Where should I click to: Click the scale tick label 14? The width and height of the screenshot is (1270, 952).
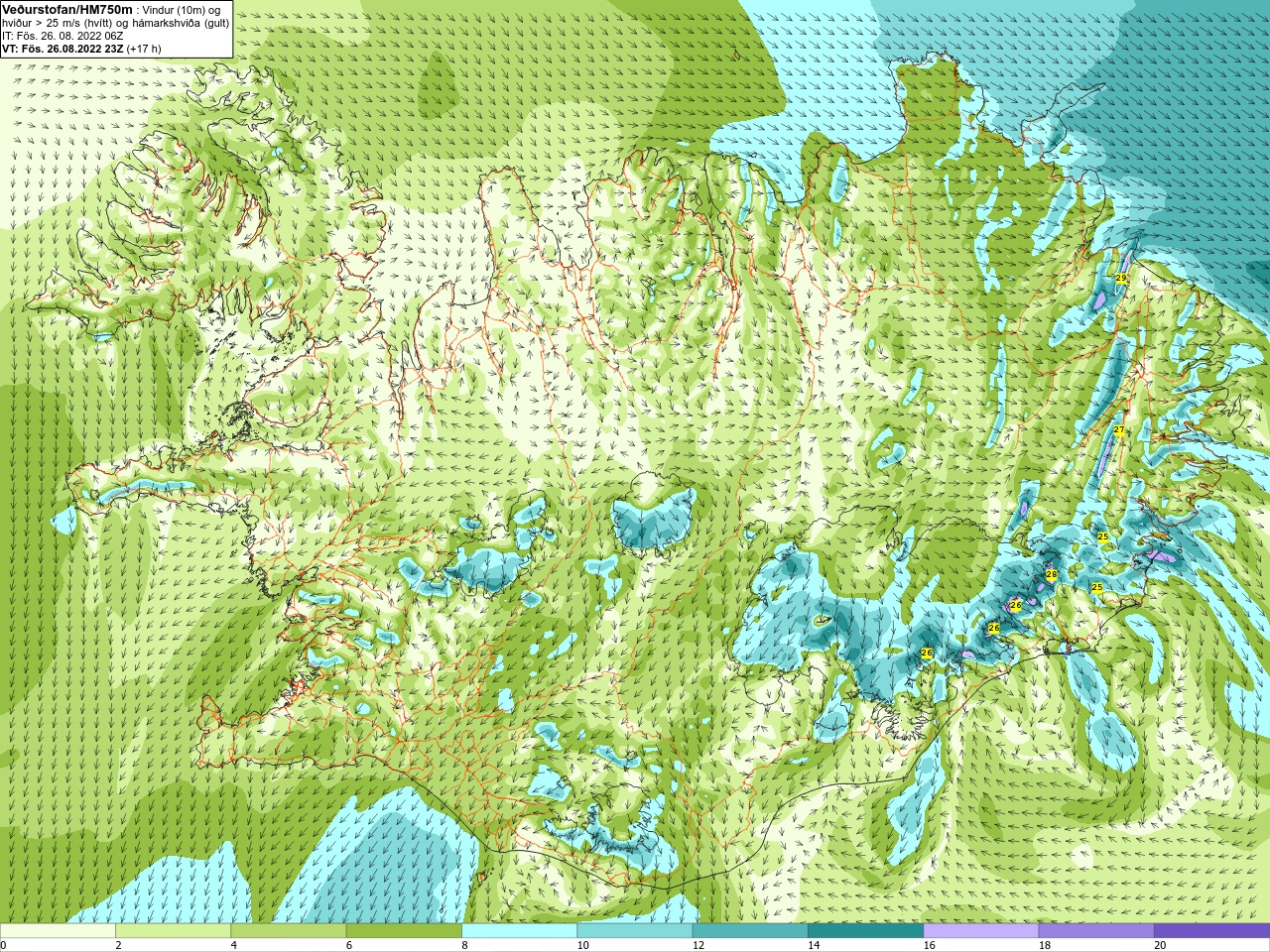tap(814, 945)
